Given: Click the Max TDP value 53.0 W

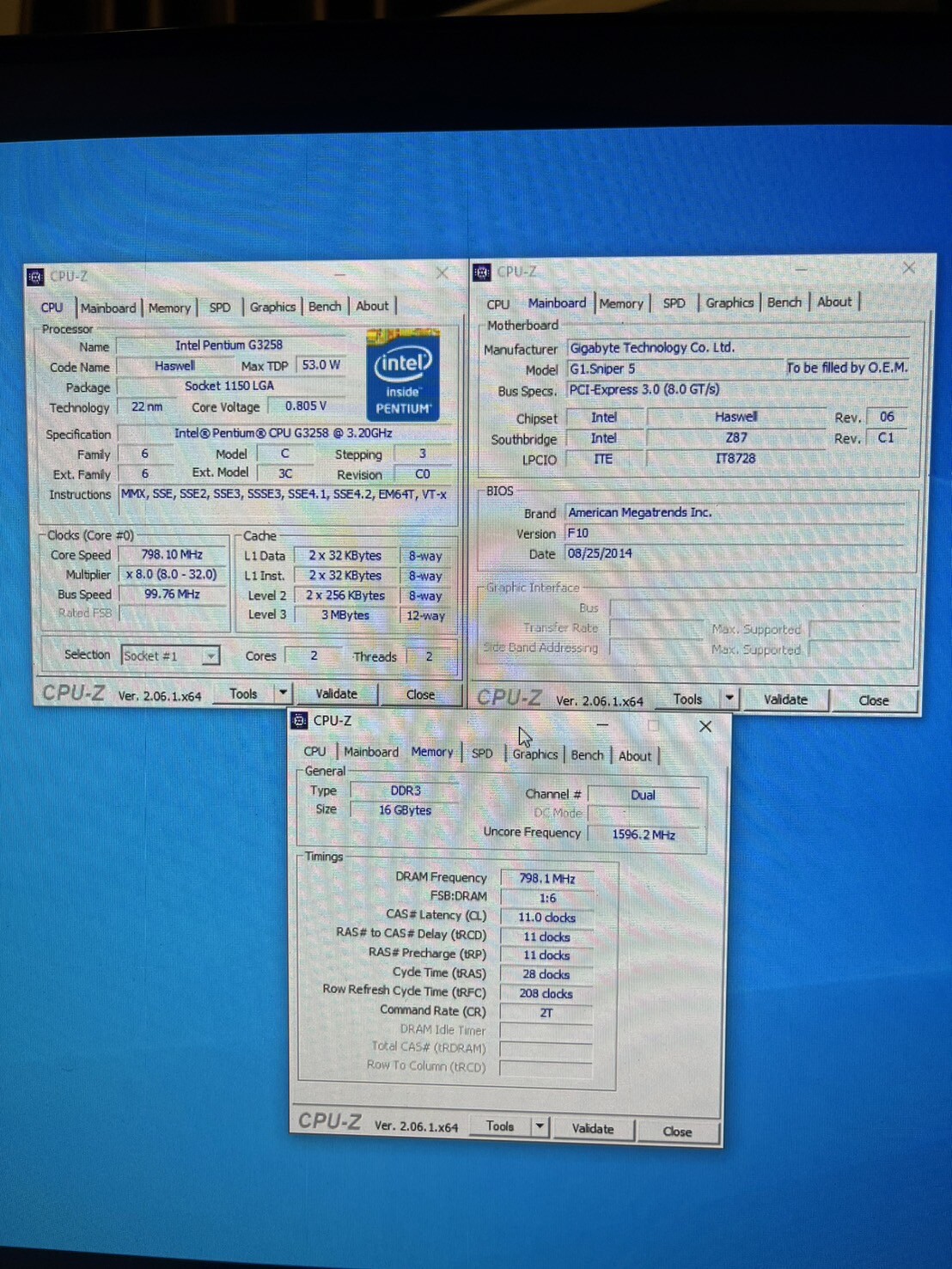Looking at the screenshot, I should pos(320,365).
